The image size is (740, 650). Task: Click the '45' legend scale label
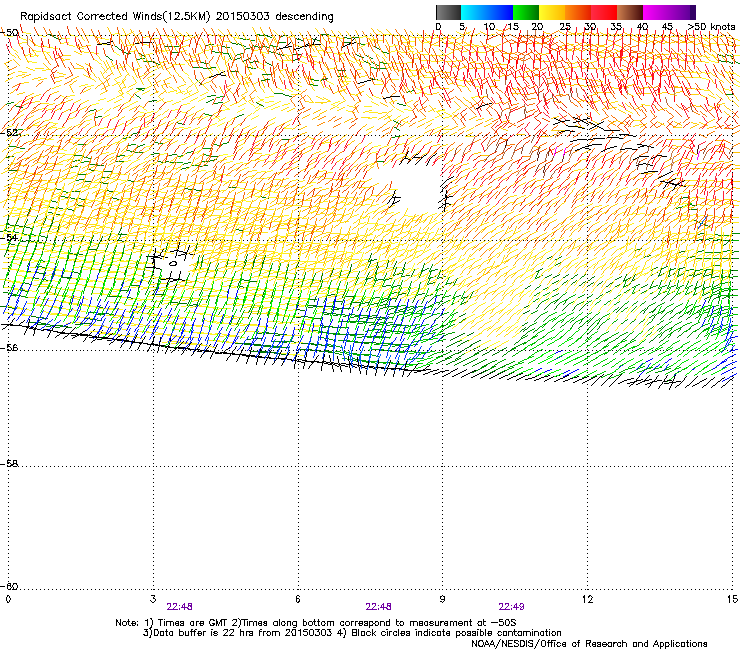click(667, 27)
